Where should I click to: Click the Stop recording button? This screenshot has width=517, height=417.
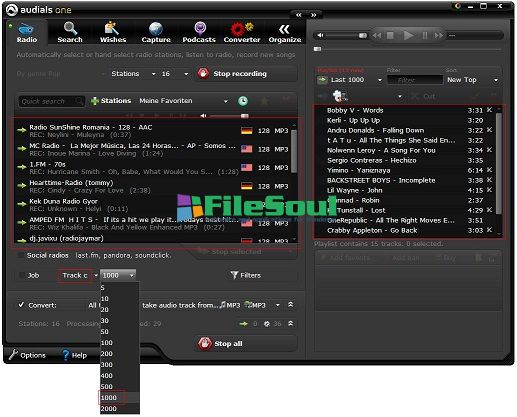coord(232,74)
